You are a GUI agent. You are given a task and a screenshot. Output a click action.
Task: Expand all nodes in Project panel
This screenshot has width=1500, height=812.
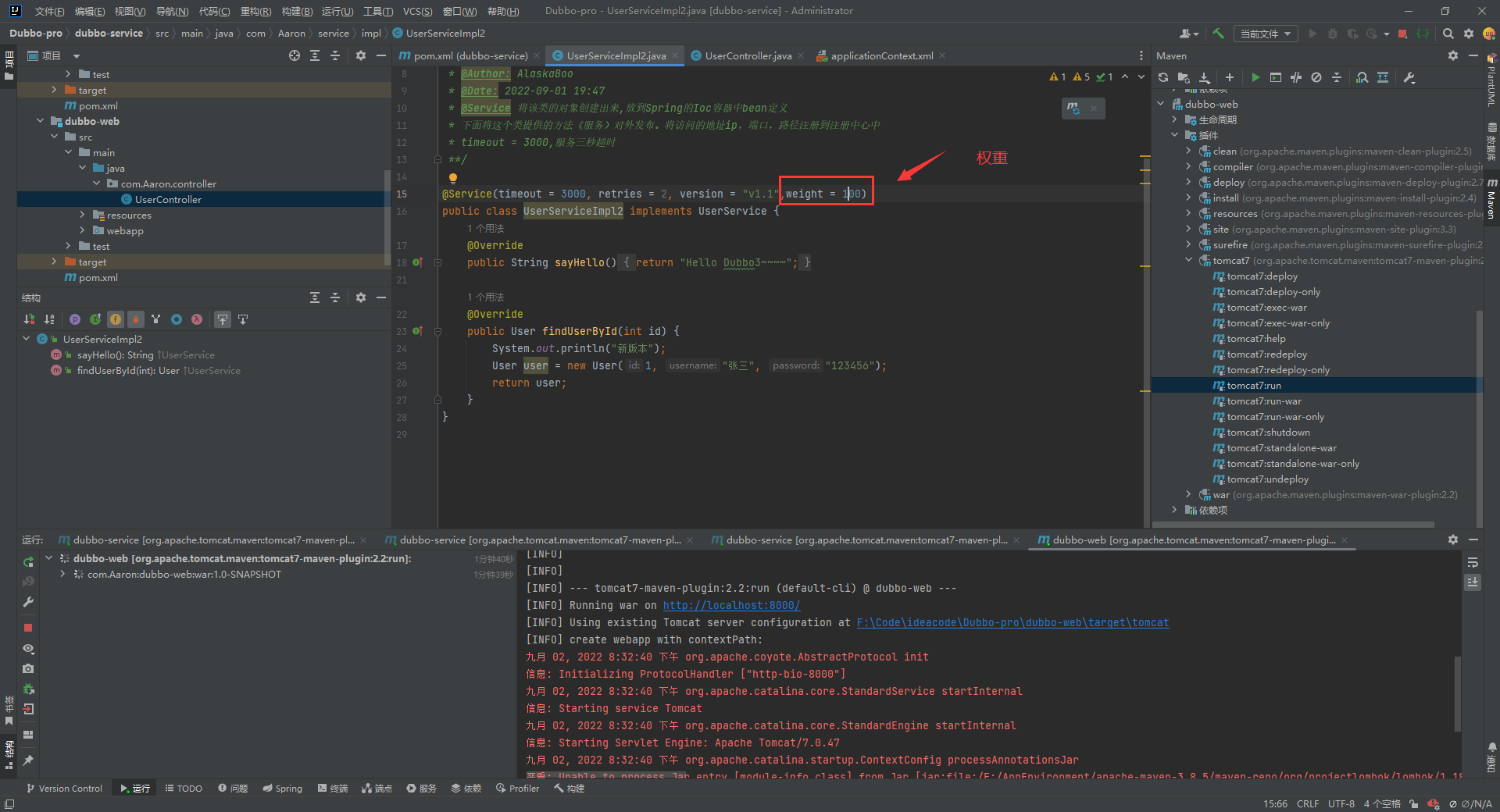coord(315,55)
